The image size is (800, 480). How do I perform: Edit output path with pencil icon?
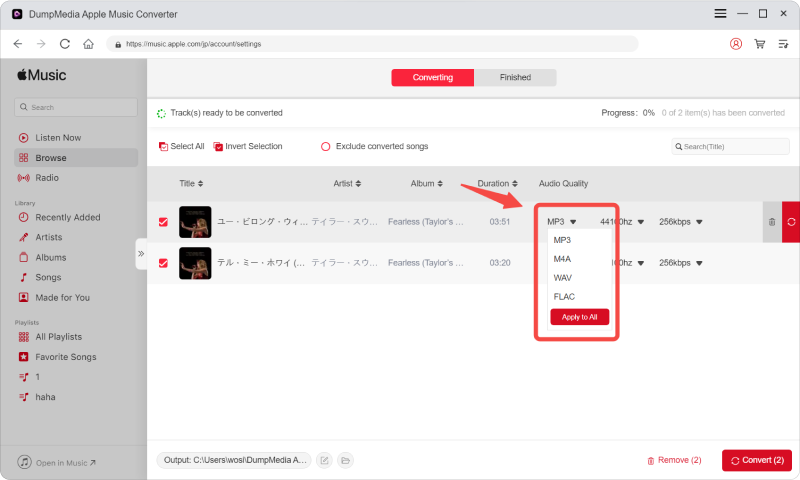(x=324, y=460)
